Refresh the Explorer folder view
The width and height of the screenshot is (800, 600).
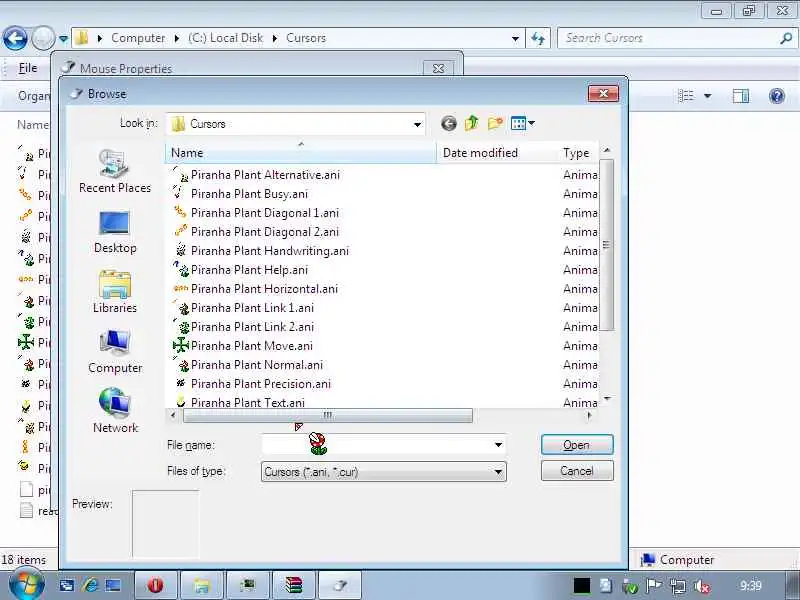[x=538, y=38]
